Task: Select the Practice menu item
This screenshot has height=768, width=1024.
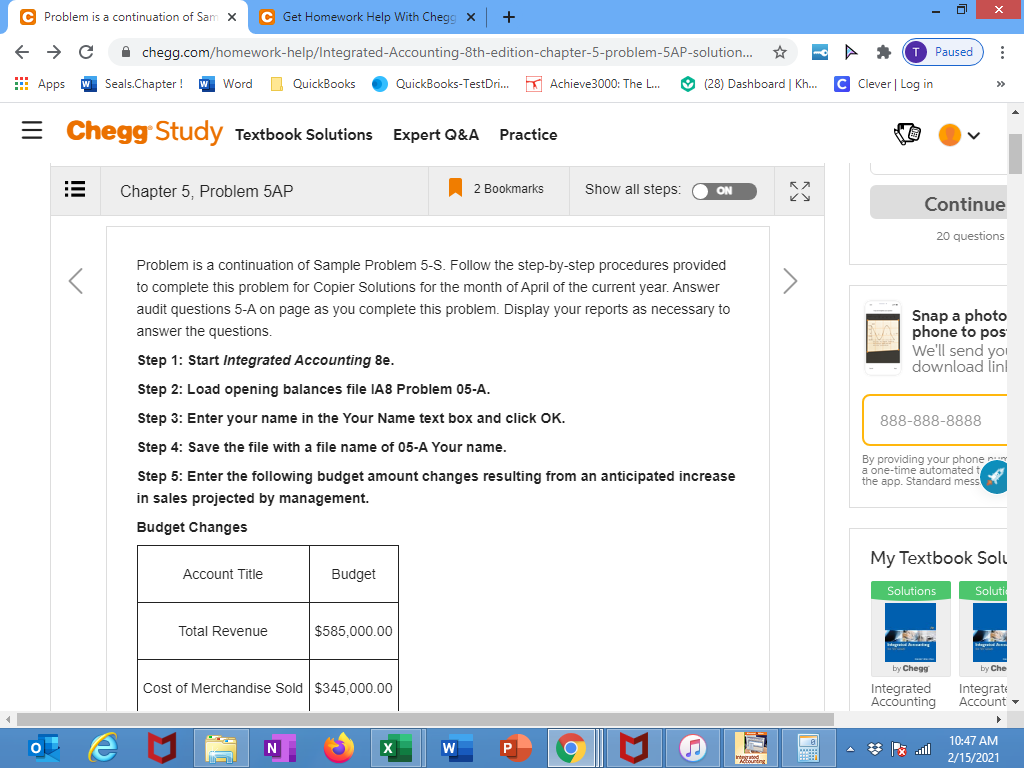Action: tap(528, 134)
